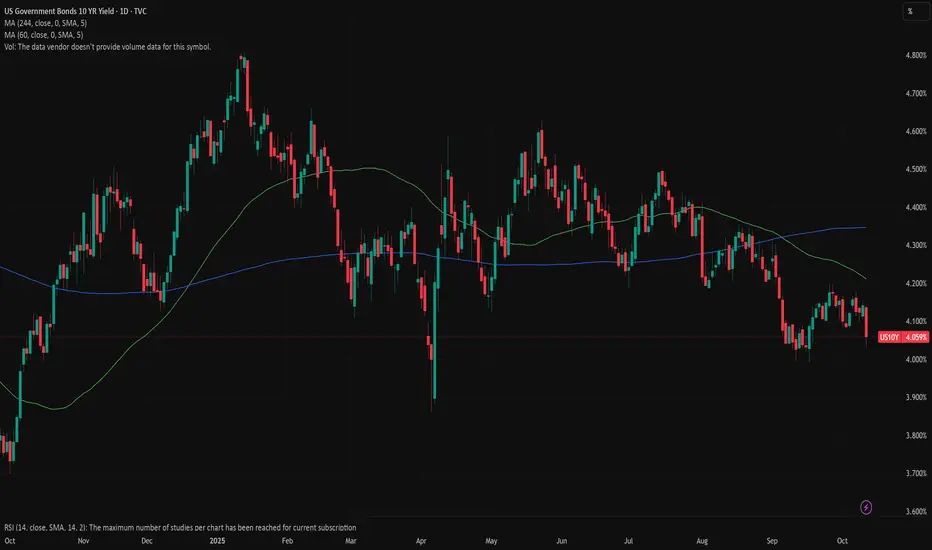This screenshot has width=932, height=550.
Task: Click the Apr label on time axis
Action: point(421,541)
